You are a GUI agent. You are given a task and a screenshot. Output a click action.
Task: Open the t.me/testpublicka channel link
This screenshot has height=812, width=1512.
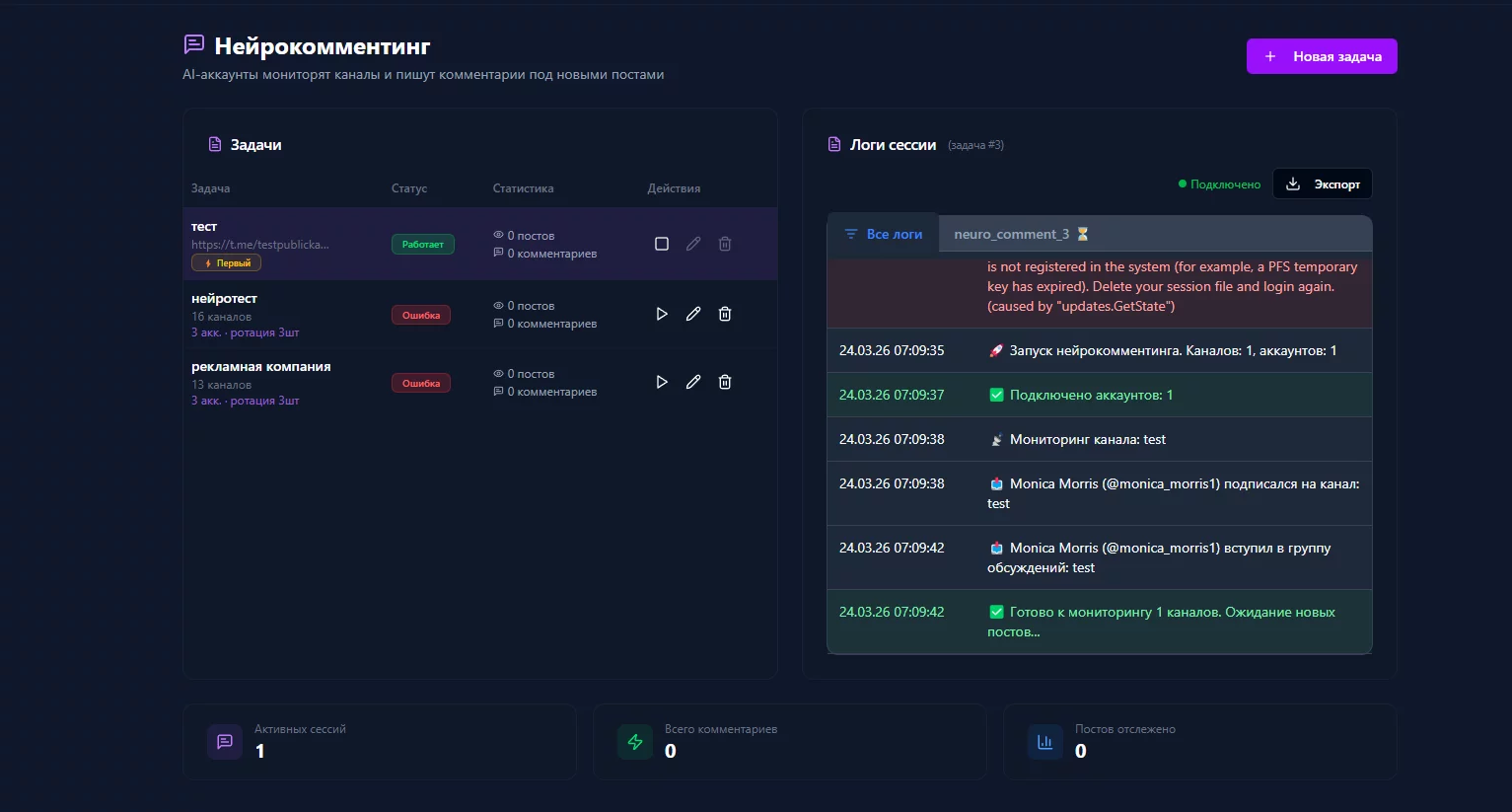(260, 245)
